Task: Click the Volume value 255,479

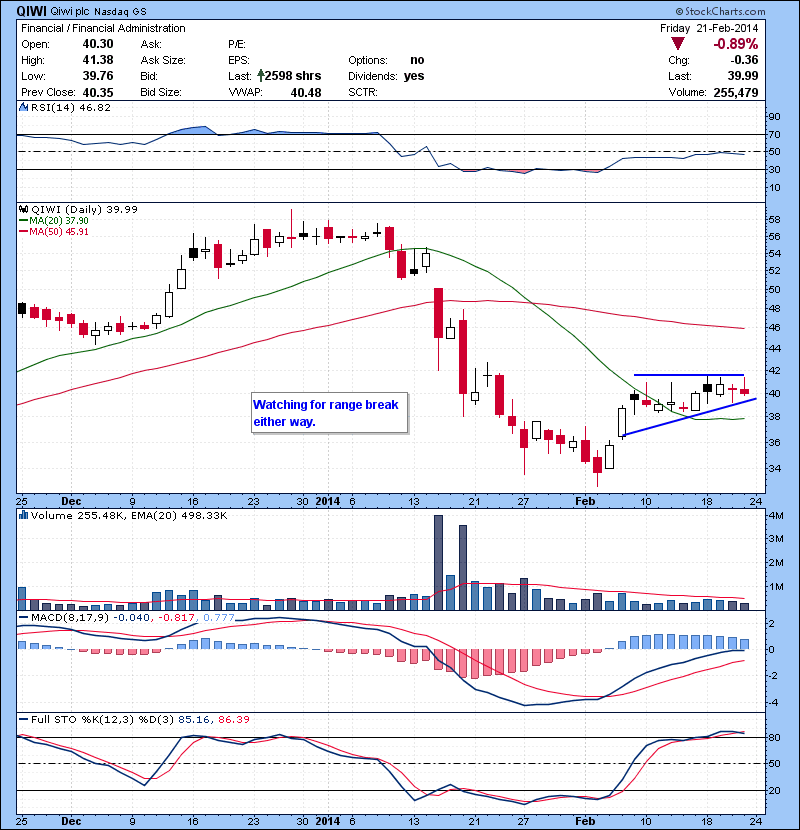Action: pos(736,93)
